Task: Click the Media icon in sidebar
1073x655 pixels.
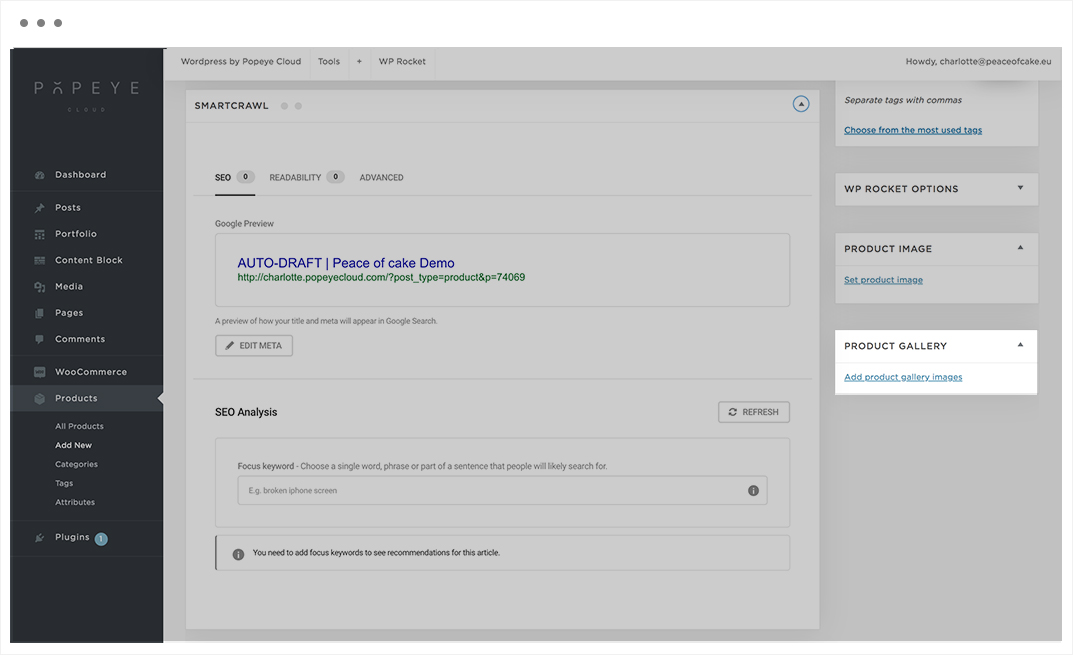Action: [x=40, y=287]
